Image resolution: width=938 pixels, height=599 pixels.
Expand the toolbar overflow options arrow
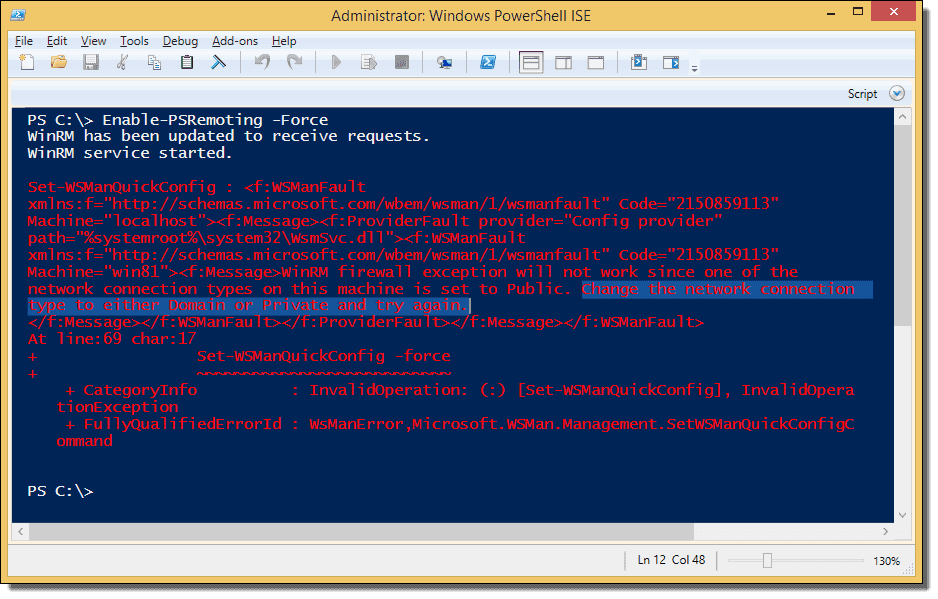(x=695, y=69)
